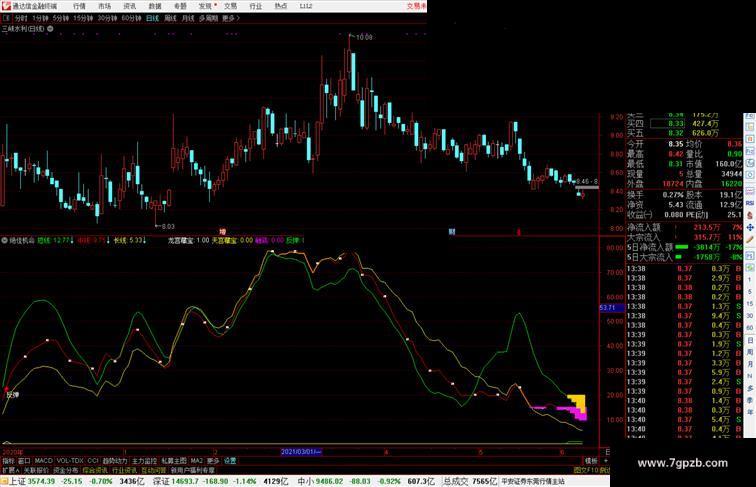Click the blue four-way move arrows icon
Viewport: 756px width, 487px height.
750,227
